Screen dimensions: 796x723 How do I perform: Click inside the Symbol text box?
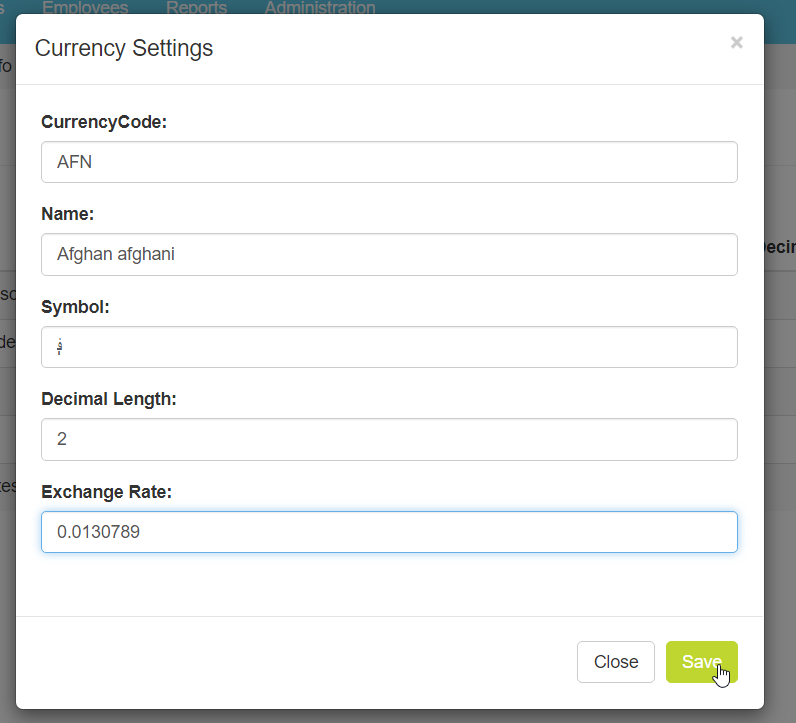[389, 347]
